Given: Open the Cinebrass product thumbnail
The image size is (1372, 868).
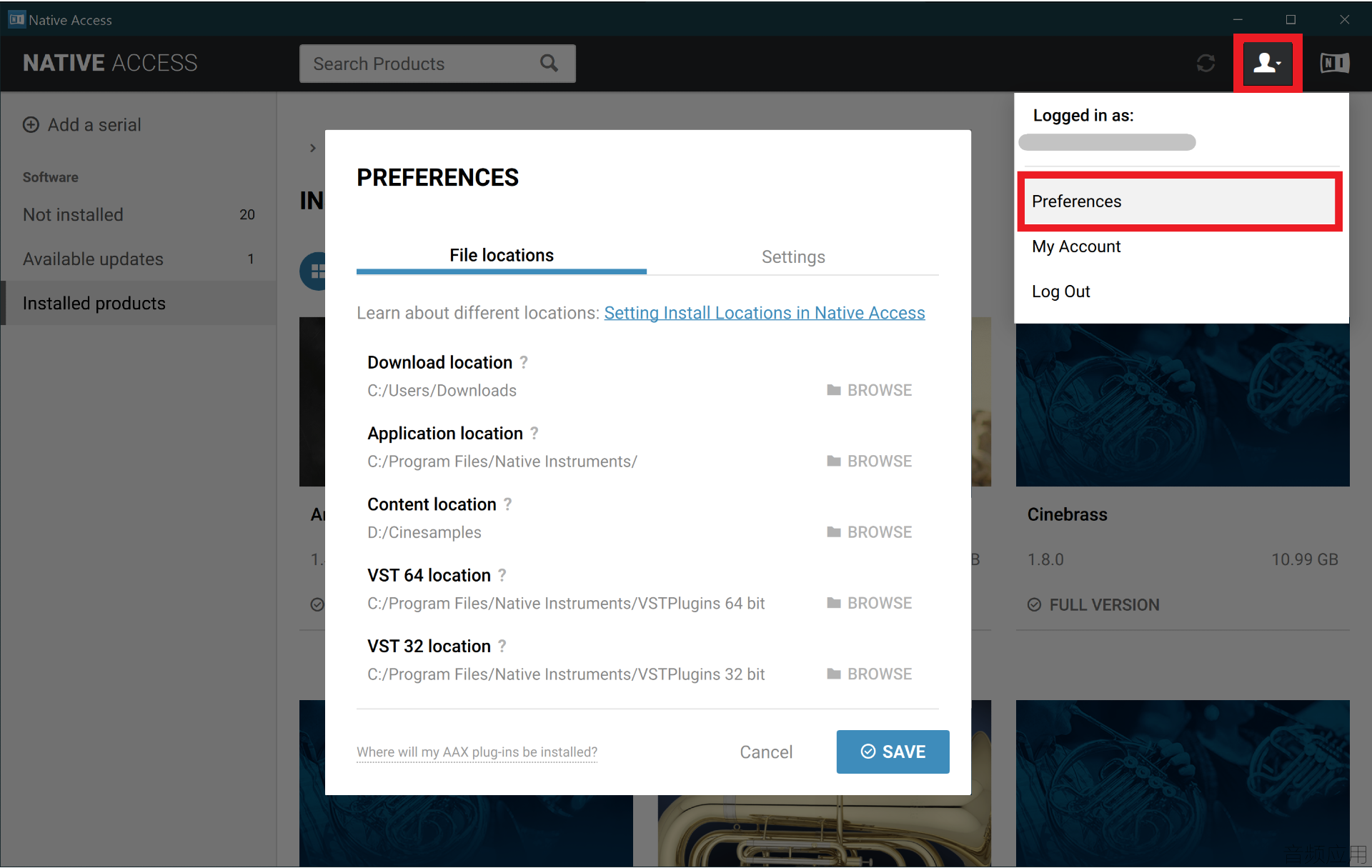Looking at the screenshot, I should coord(1183,404).
